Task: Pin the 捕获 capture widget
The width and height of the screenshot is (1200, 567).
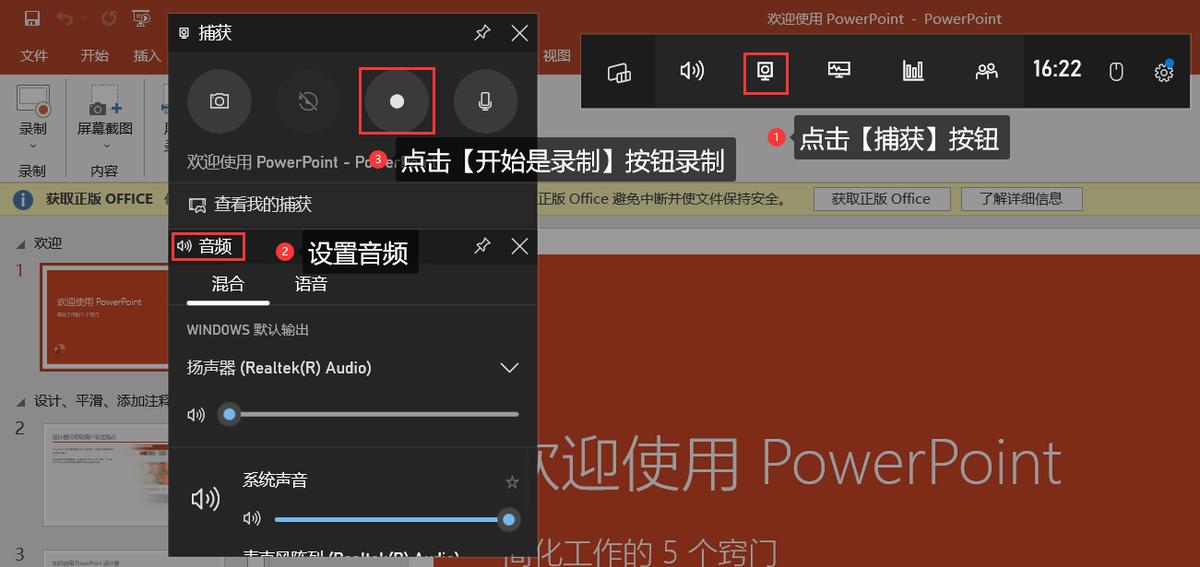Action: pyautogui.click(x=482, y=33)
